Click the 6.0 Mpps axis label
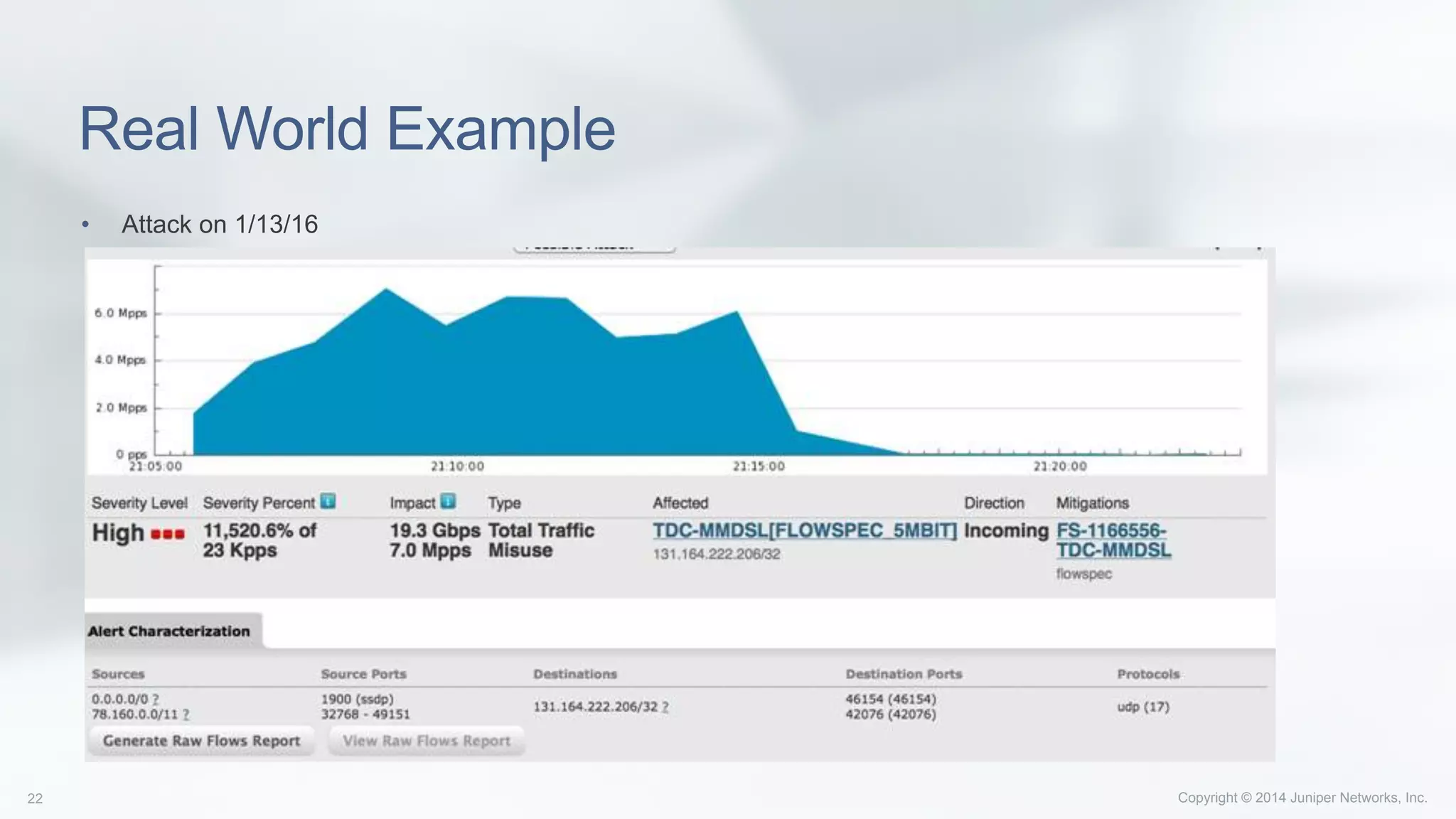This screenshot has width=1456, height=819. point(121,313)
